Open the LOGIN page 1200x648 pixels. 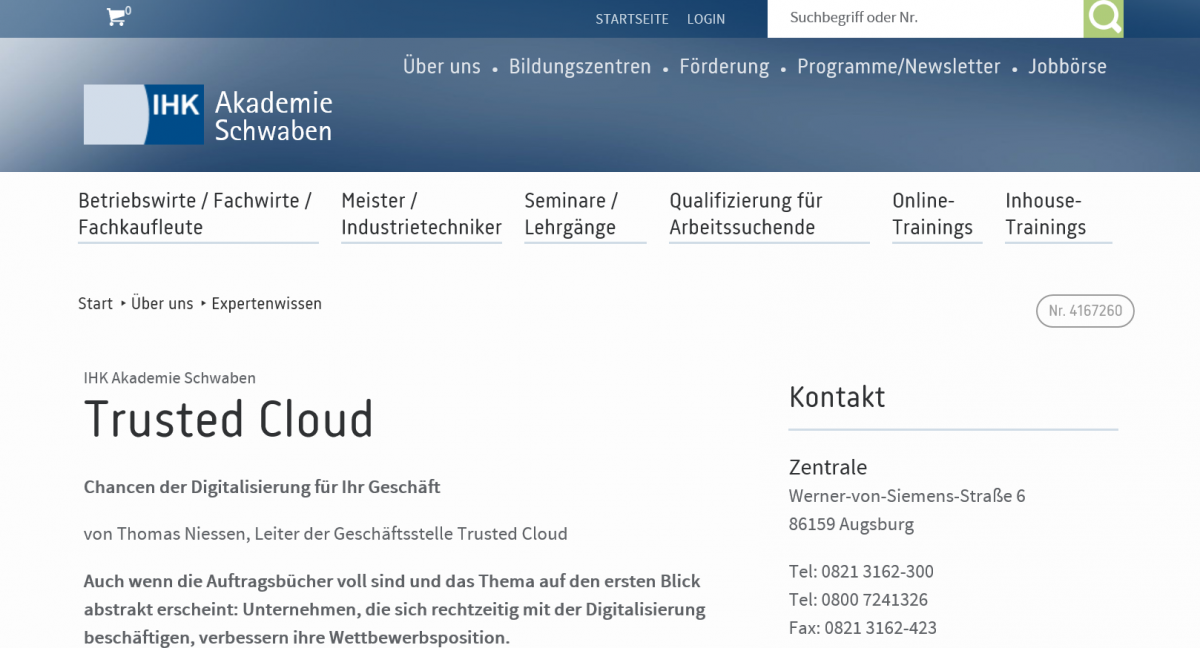[706, 18]
